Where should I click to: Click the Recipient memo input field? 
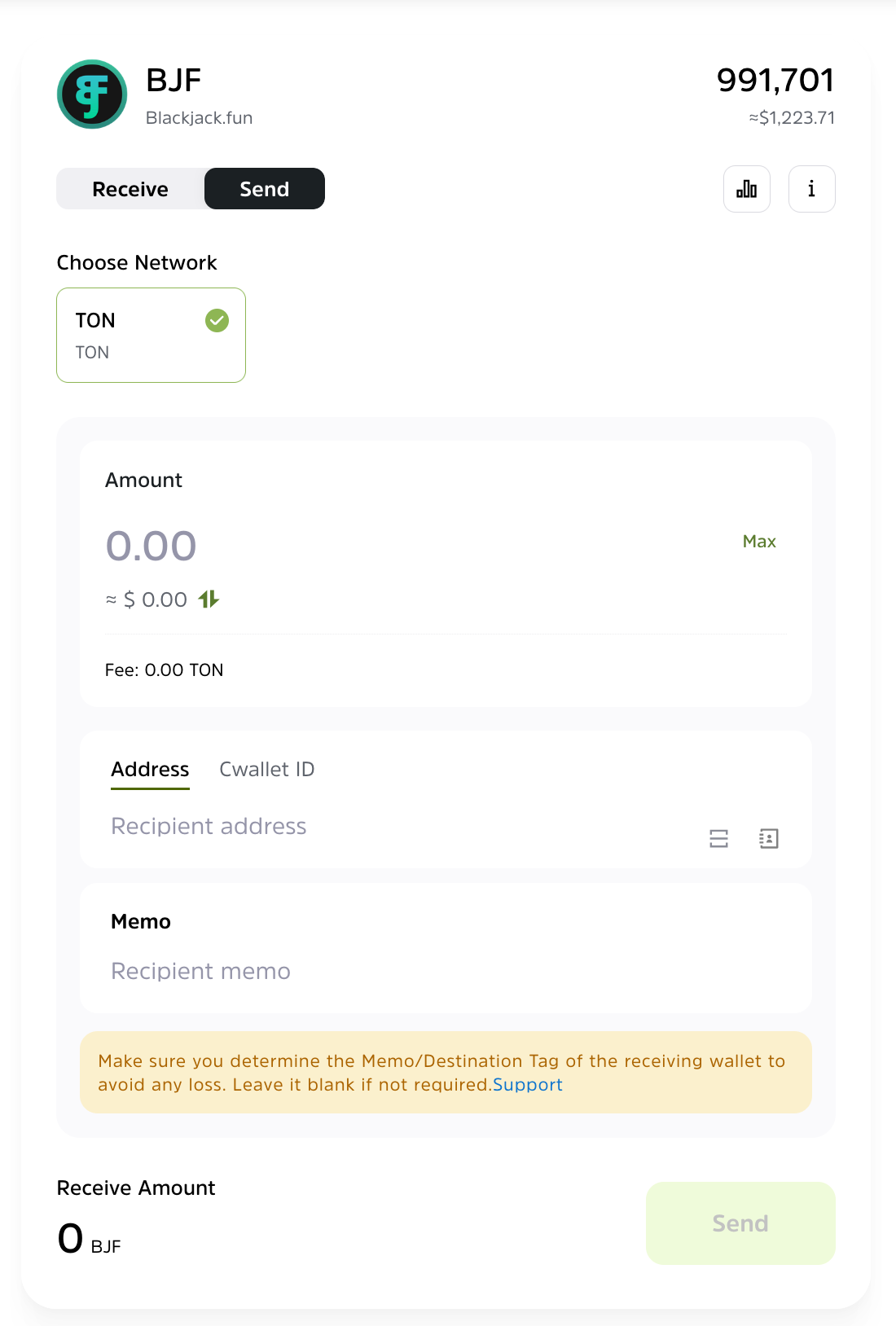point(446,971)
